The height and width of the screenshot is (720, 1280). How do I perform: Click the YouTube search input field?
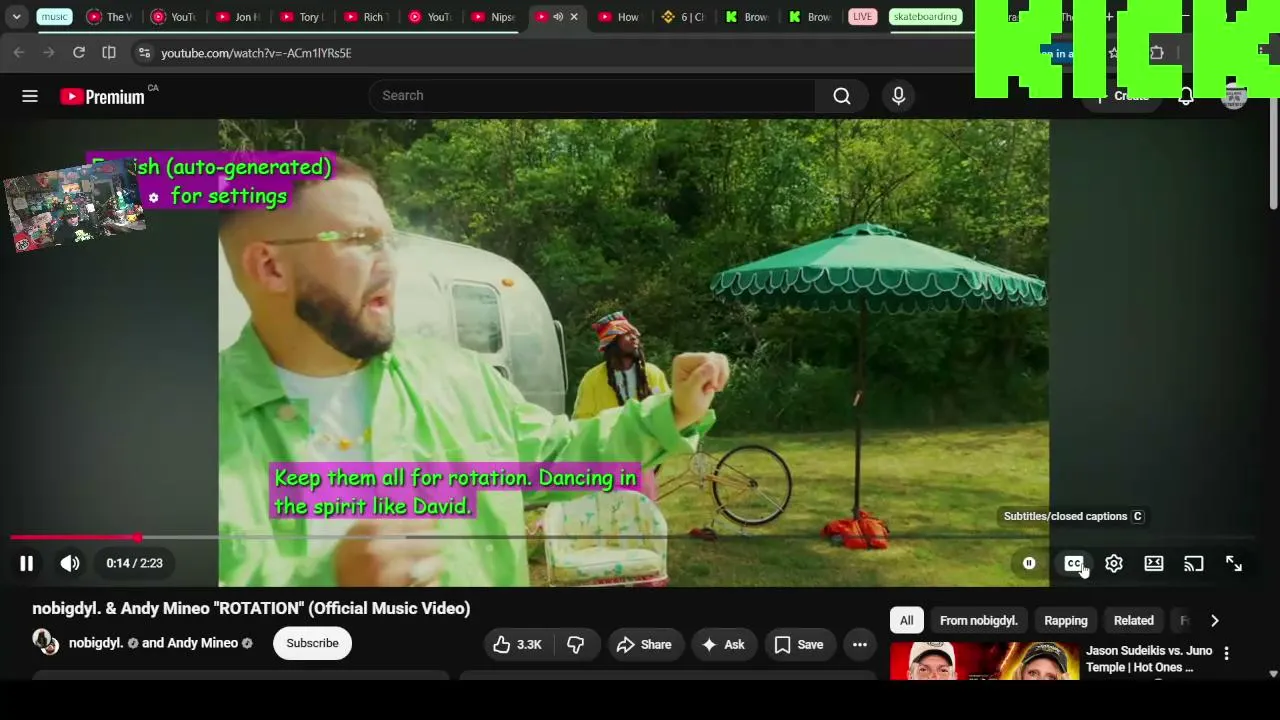tap(592, 96)
